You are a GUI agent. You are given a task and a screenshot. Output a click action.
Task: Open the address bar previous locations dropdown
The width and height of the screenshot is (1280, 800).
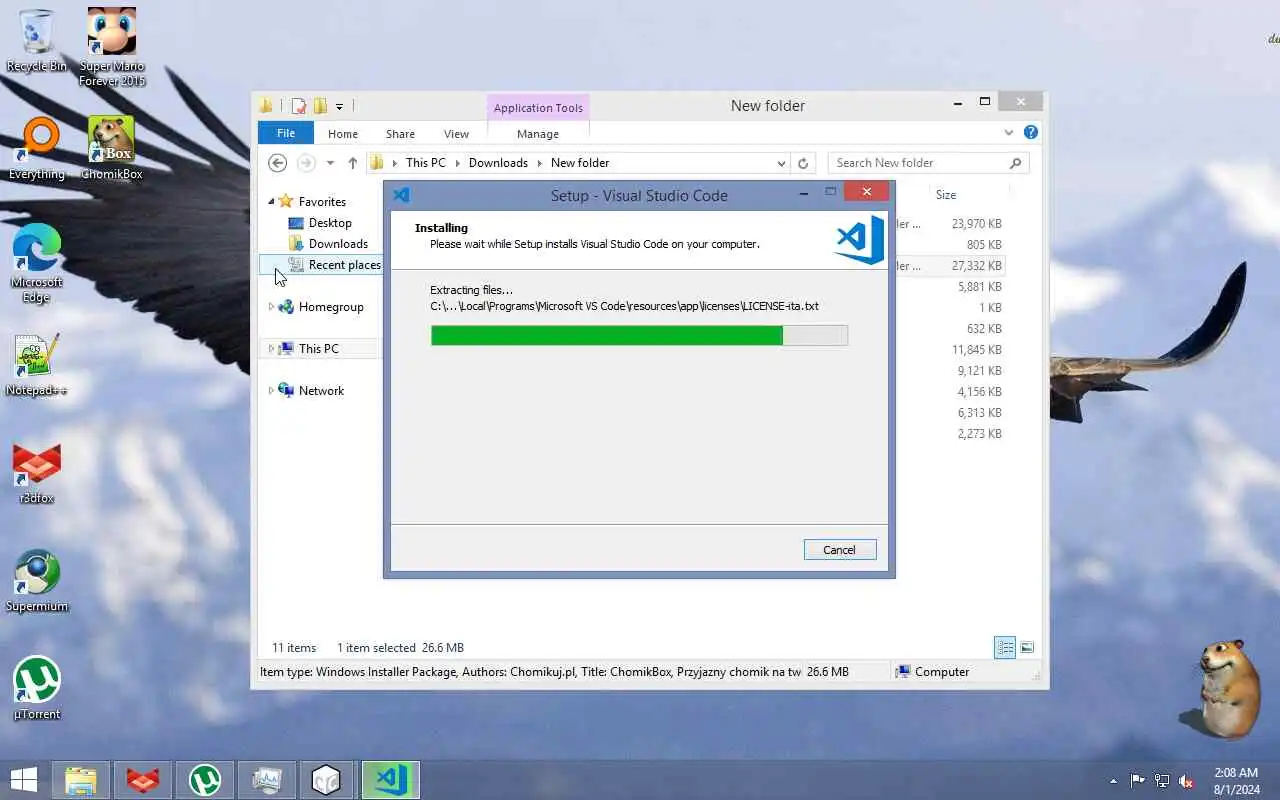[781, 163]
